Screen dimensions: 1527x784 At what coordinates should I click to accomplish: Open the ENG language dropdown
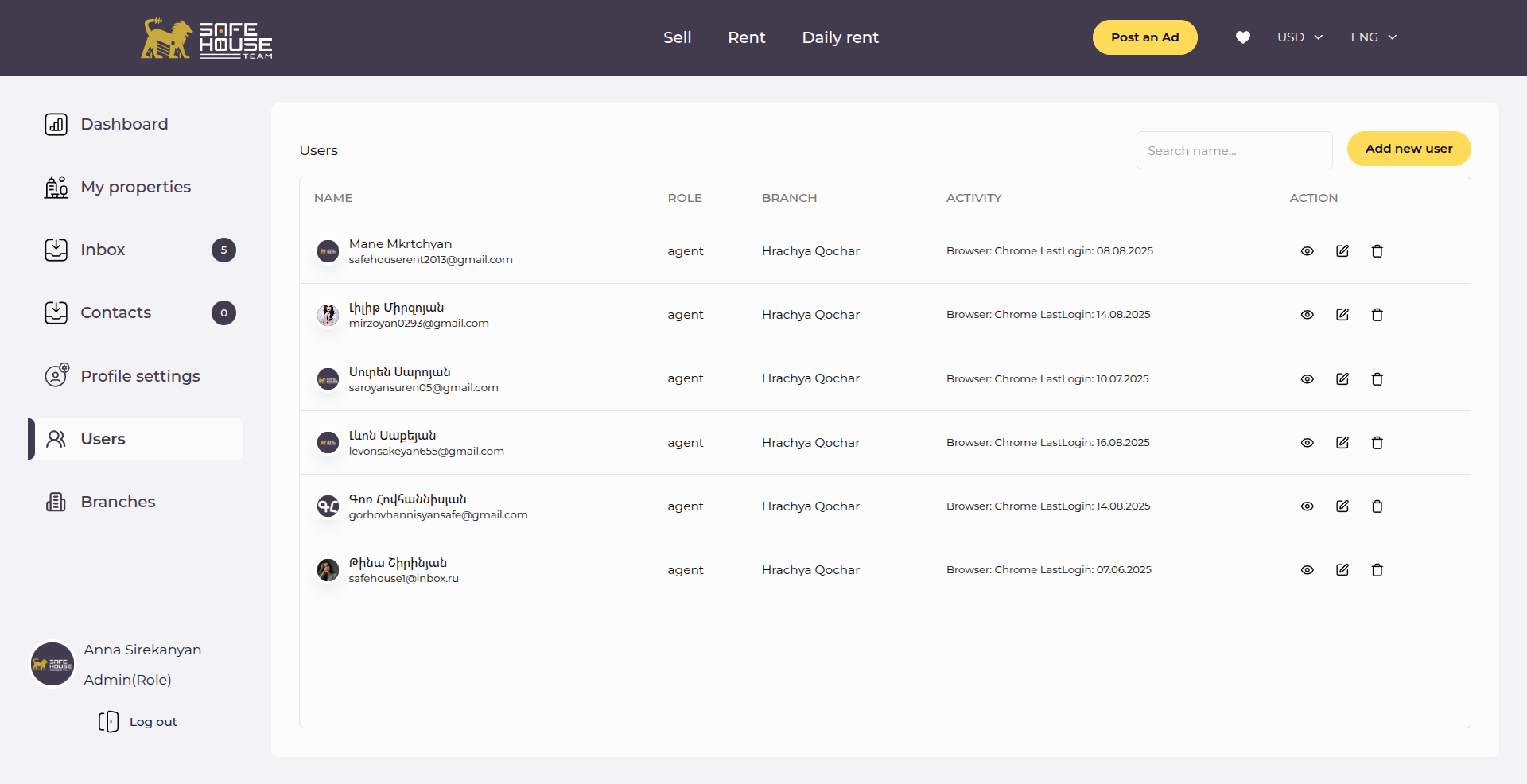coord(1373,37)
